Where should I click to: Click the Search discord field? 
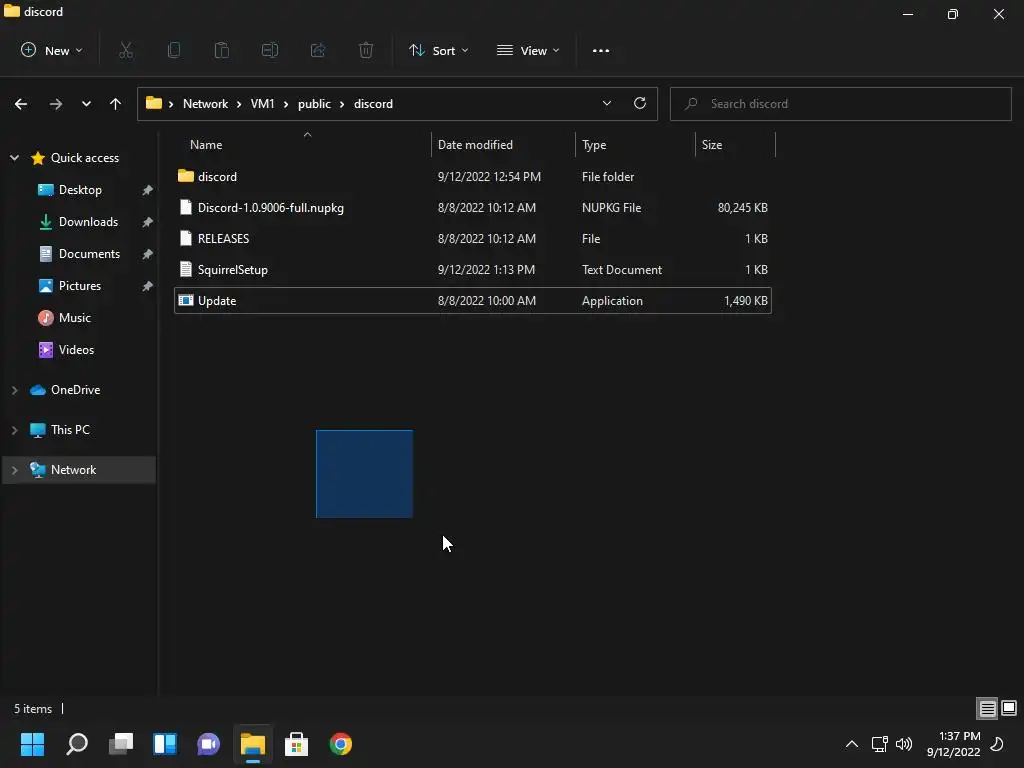840,104
